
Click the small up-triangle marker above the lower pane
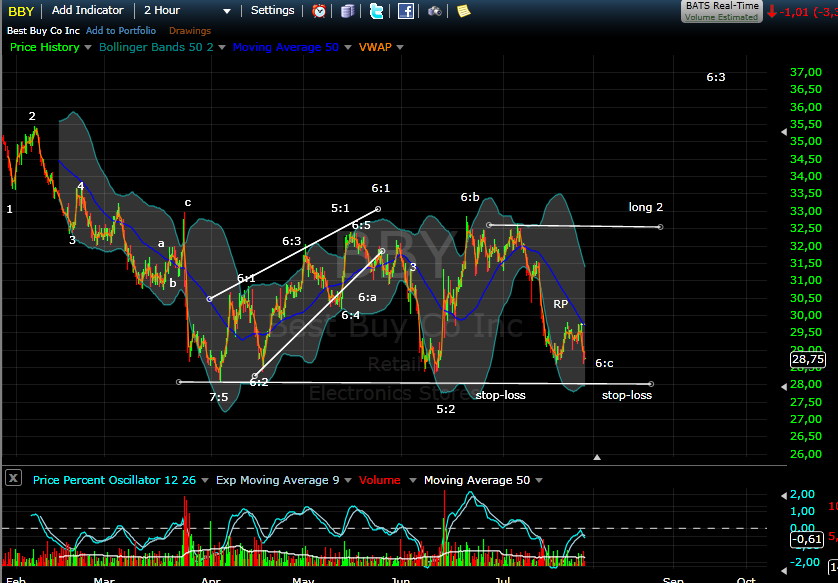point(597,457)
